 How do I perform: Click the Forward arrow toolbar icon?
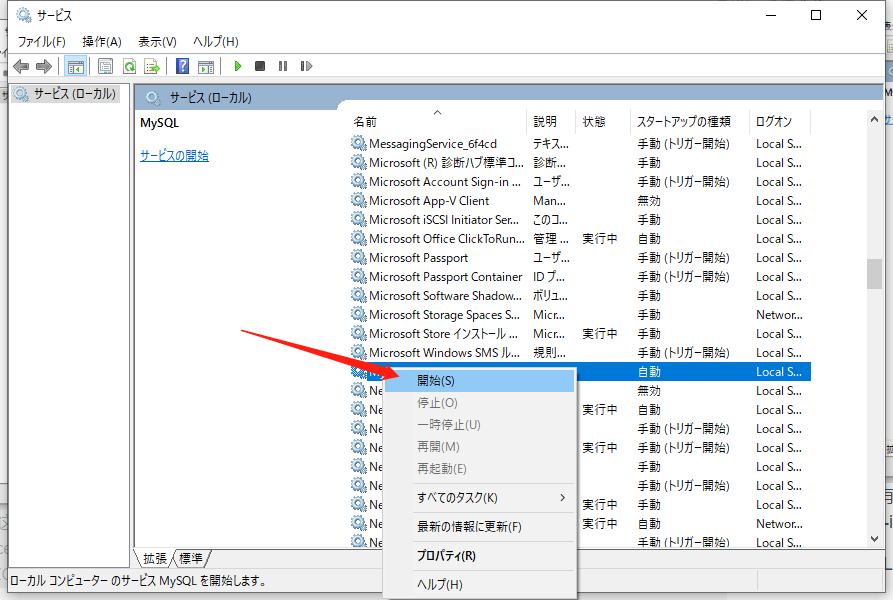point(44,67)
